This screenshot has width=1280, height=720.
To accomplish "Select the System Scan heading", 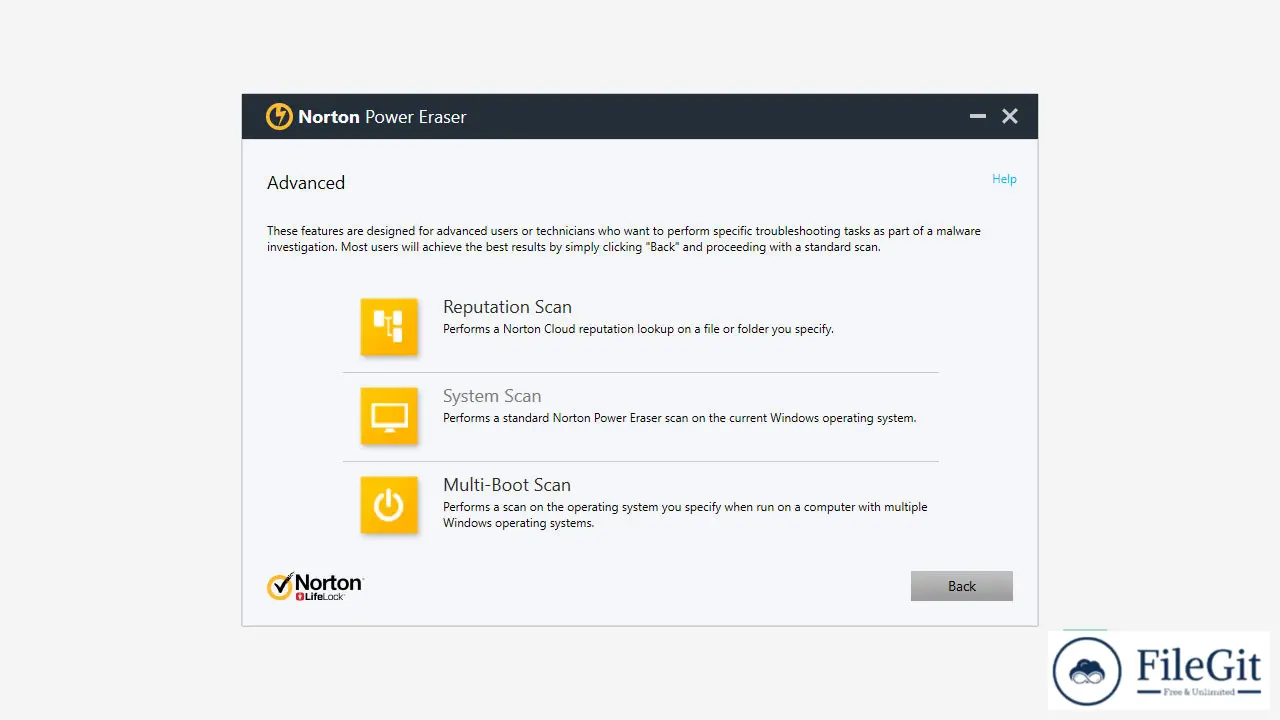I will [x=492, y=396].
